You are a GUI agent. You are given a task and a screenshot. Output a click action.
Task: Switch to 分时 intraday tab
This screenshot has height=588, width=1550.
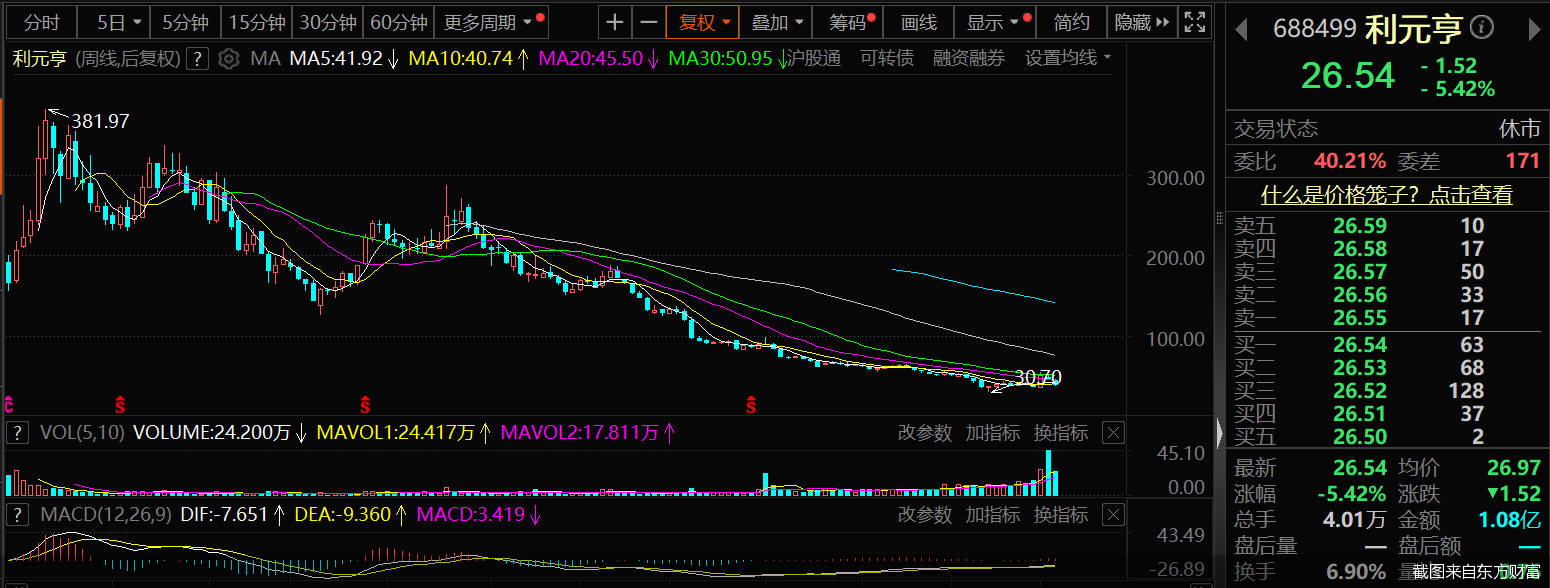(42, 22)
